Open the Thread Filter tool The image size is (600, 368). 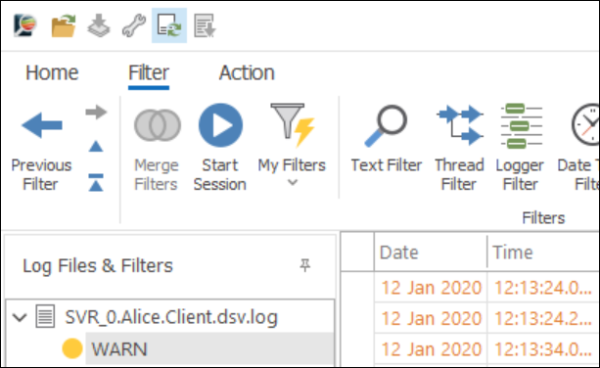click(459, 148)
